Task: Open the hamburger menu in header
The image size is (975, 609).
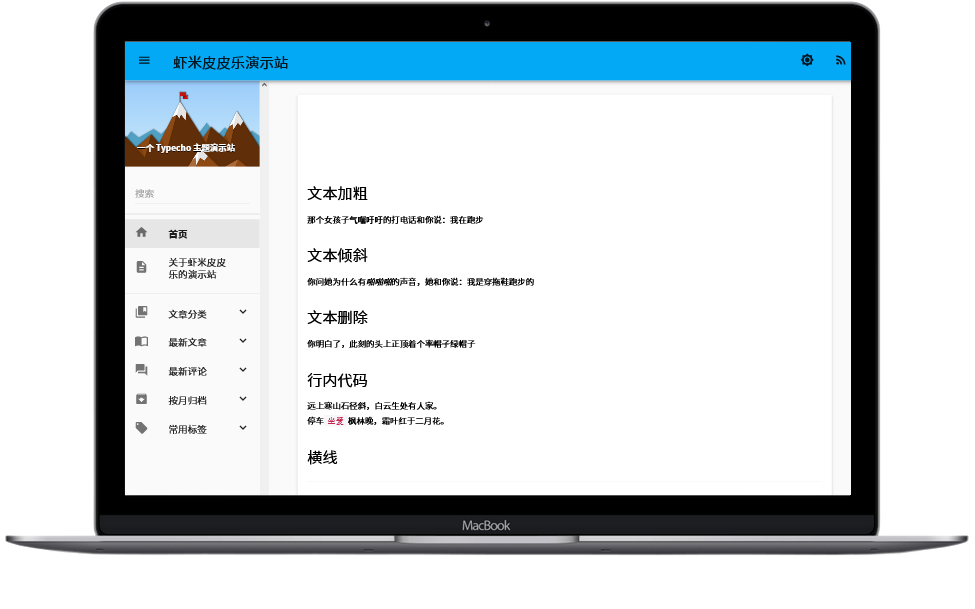Action: pyautogui.click(x=144, y=61)
